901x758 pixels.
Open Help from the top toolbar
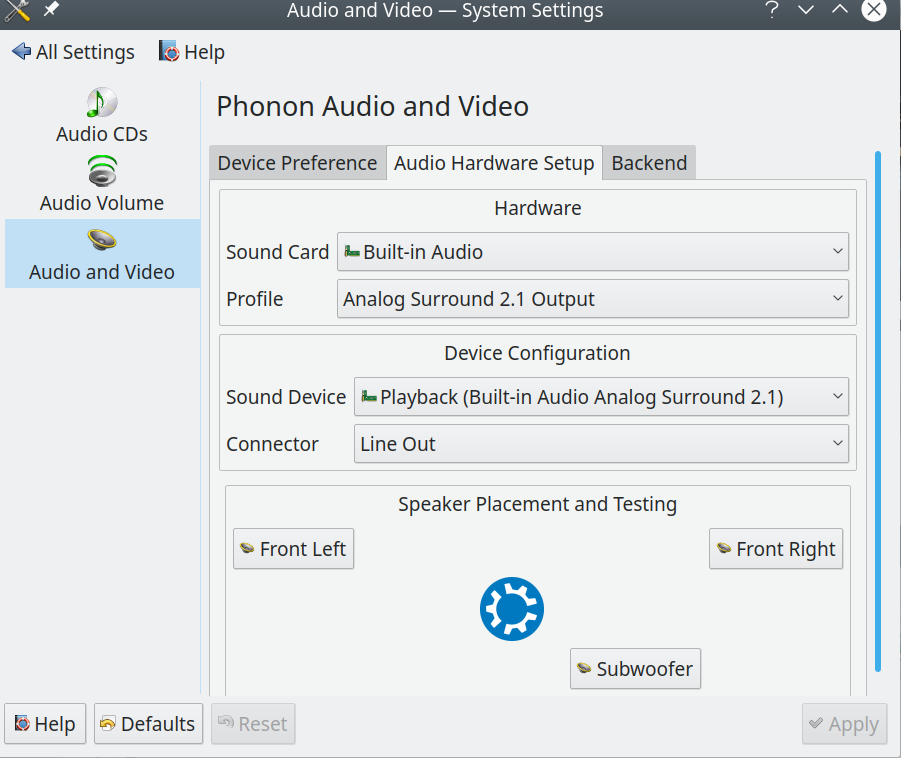click(192, 52)
